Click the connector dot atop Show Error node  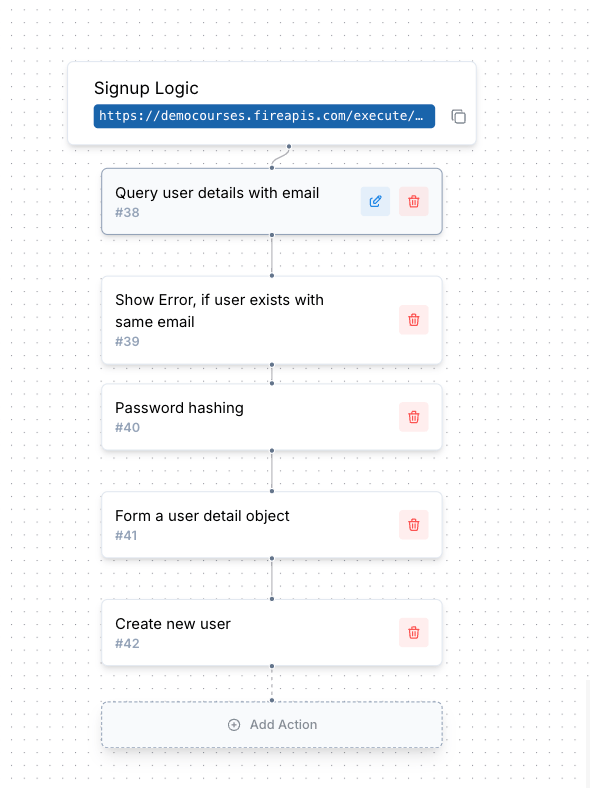272,275
